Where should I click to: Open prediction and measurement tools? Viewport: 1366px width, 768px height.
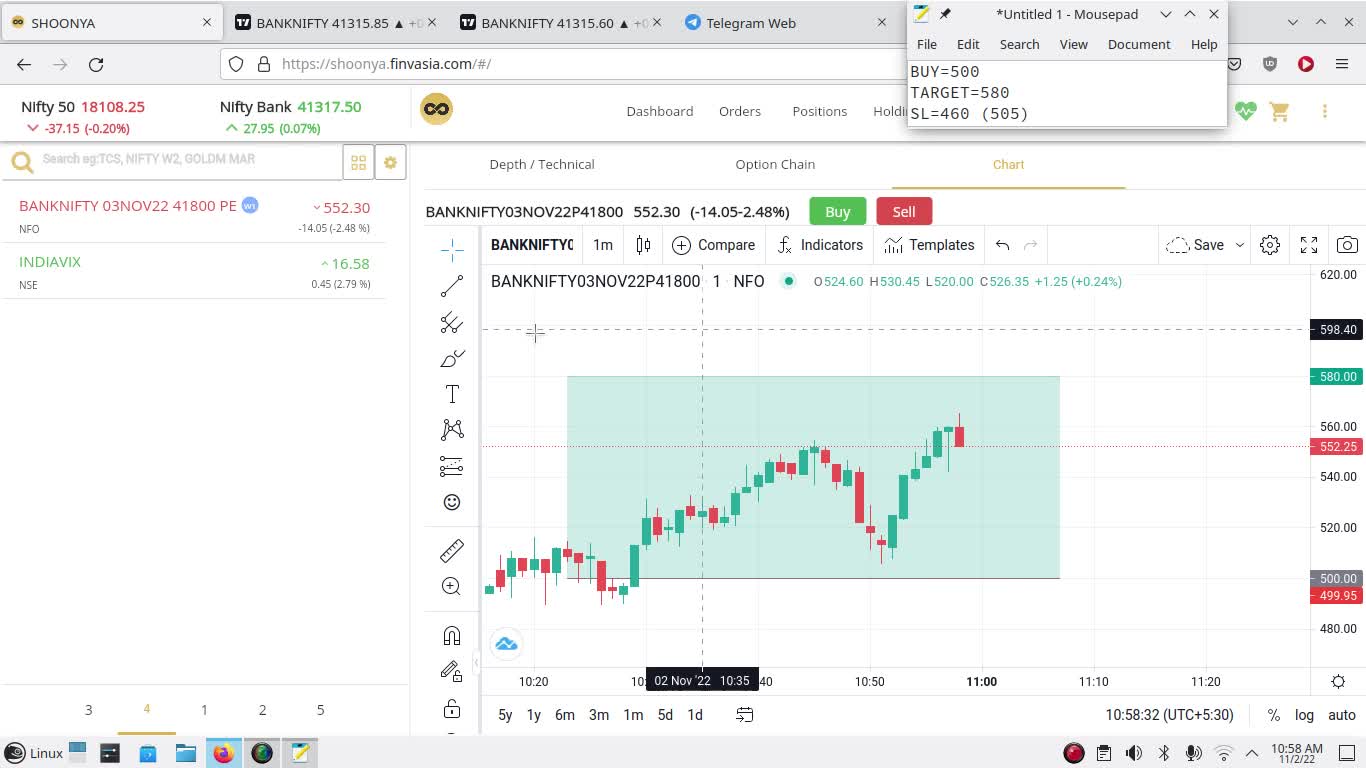click(x=452, y=466)
